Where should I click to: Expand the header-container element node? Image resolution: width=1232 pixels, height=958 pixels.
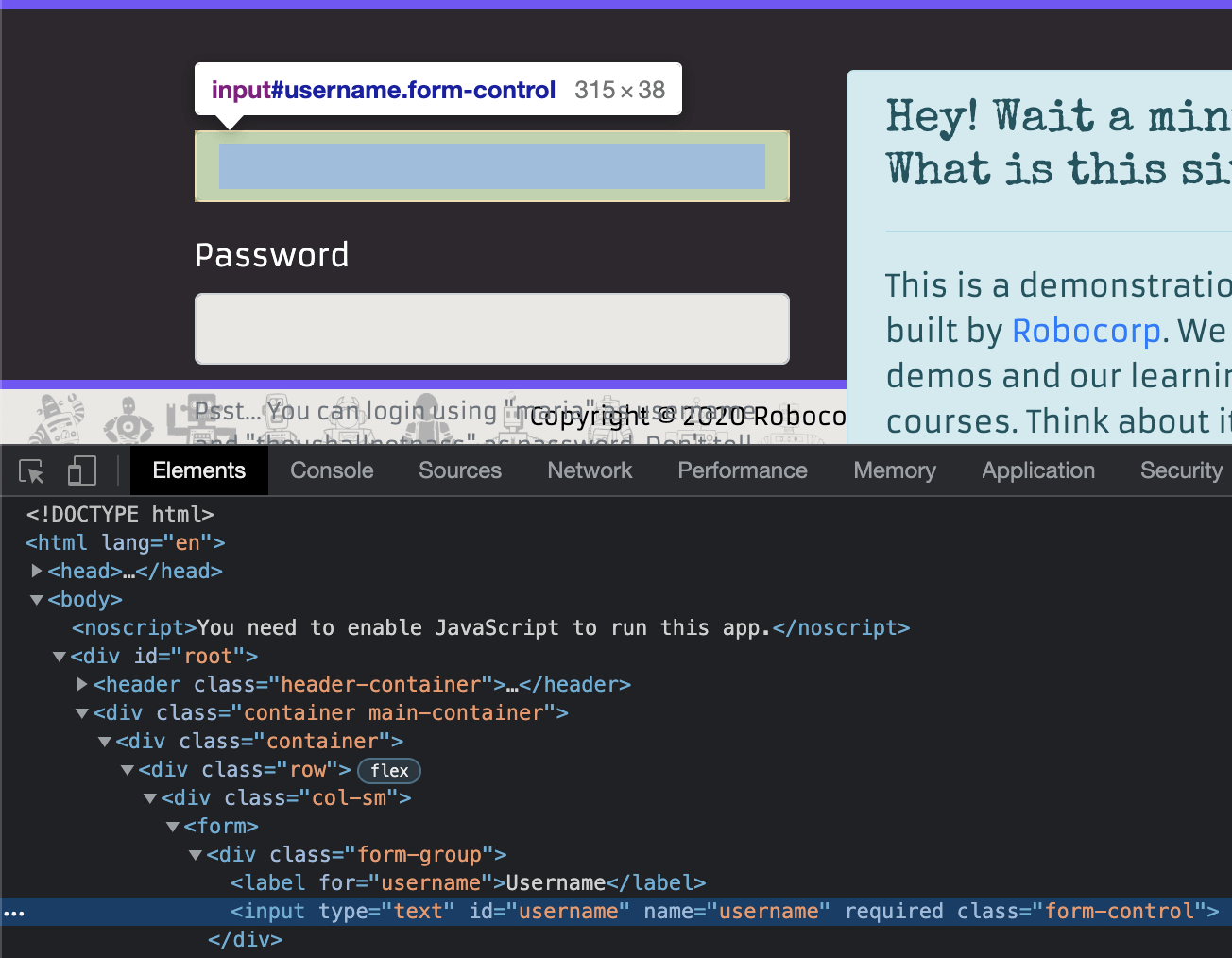[x=81, y=684]
